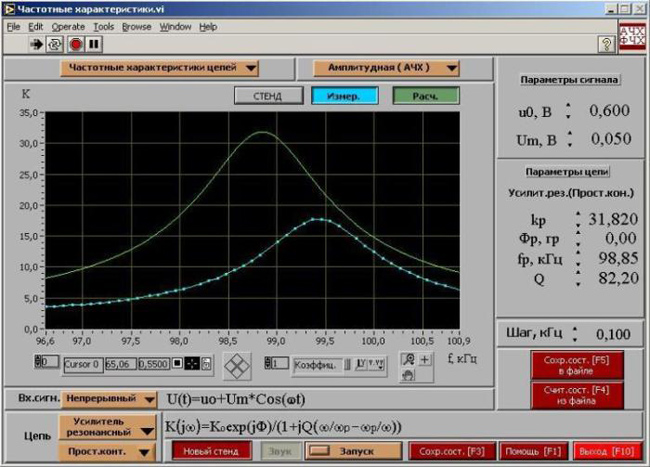Click the cursor point style square icon
Viewport: 650px width, 467px height.
coord(177,363)
